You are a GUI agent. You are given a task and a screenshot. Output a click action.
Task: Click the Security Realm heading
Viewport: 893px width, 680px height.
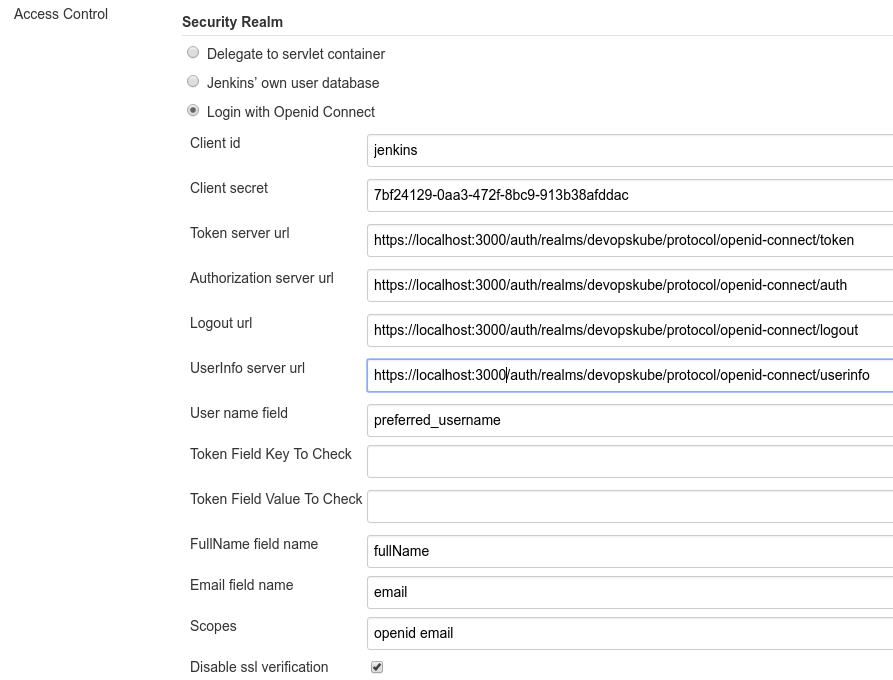point(232,22)
